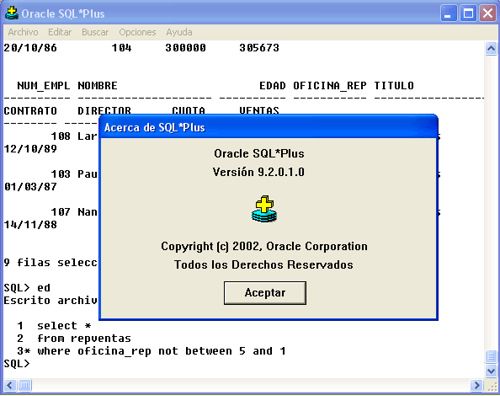Click the 'SQL> ed' command line
500x396 pixels.
[27, 288]
